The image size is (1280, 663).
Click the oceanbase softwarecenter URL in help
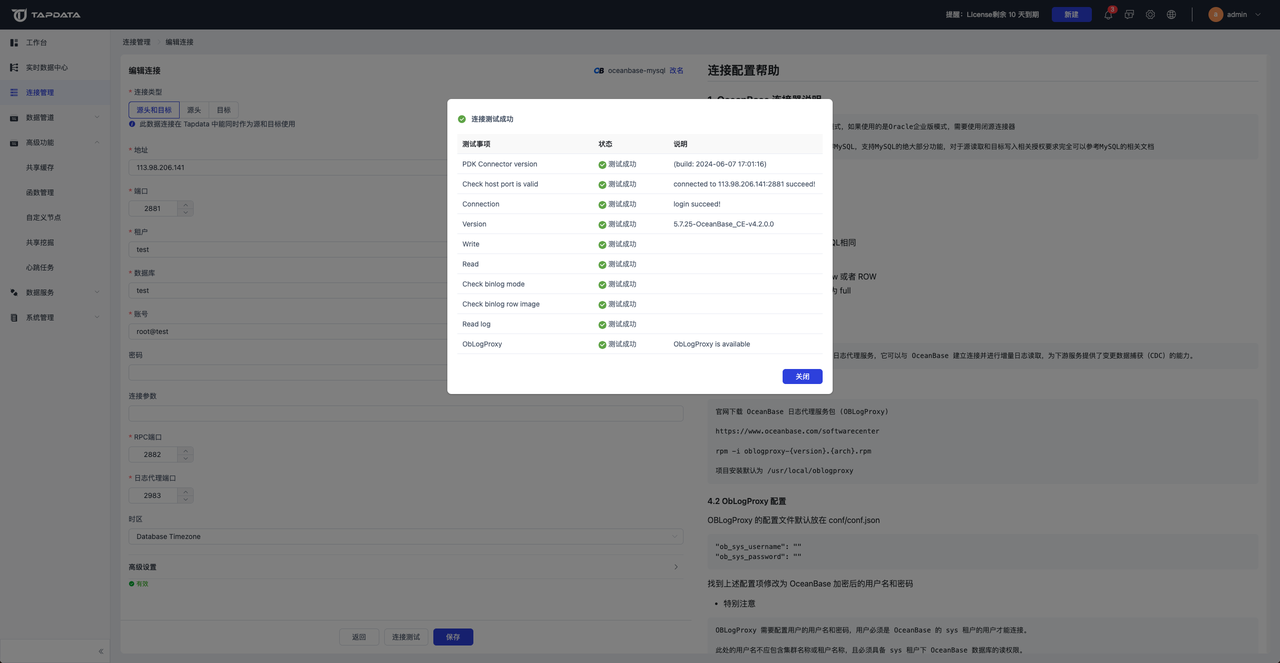(797, 431)
